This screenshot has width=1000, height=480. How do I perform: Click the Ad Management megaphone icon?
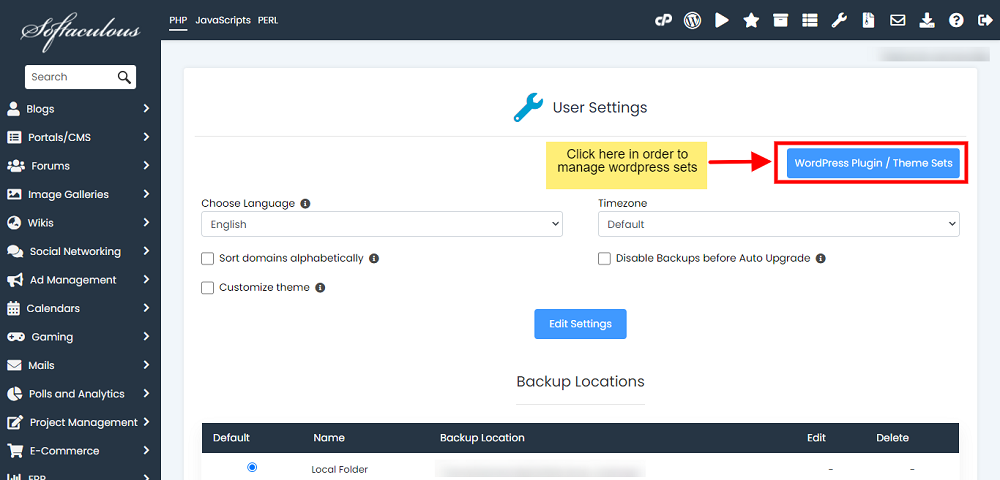tap(15, 279)
